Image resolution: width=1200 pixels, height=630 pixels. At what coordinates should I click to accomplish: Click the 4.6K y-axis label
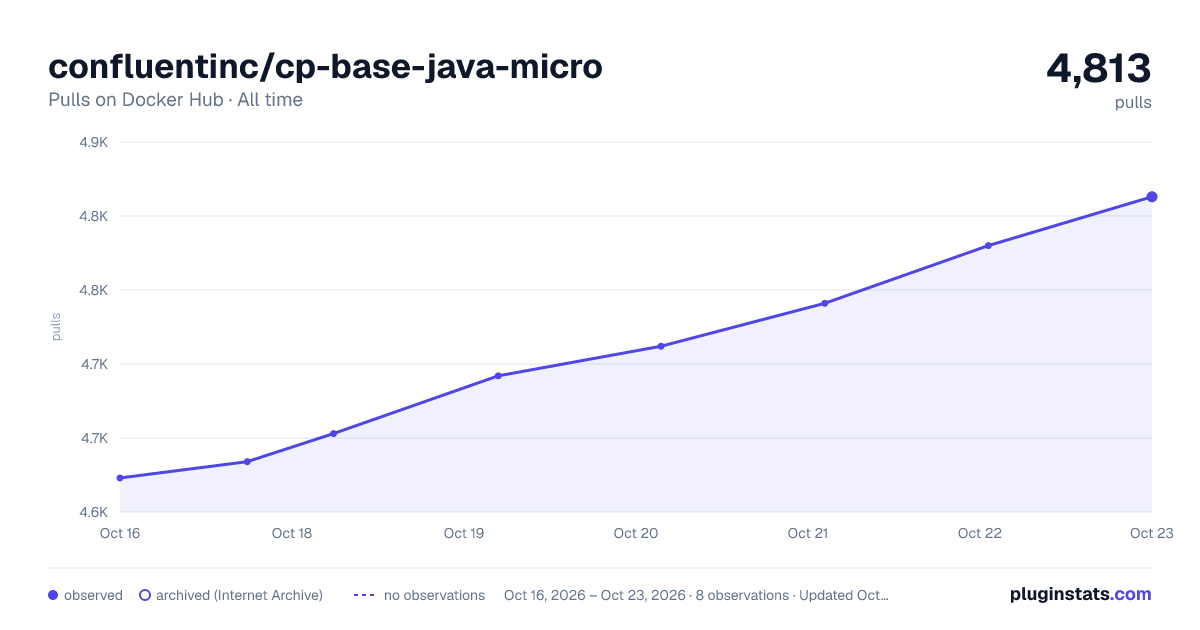click(93, 512)
